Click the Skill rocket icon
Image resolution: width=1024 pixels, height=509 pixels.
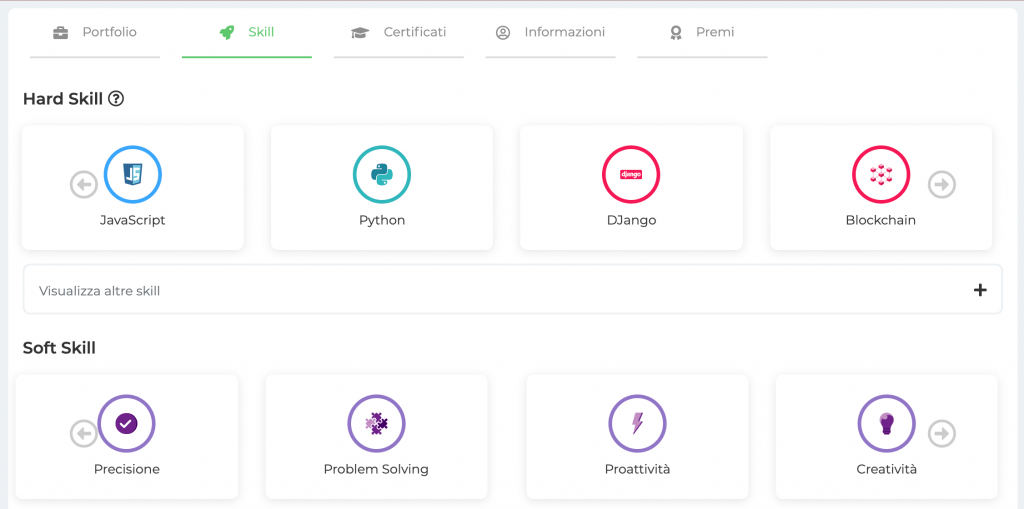tap(227, 33)
